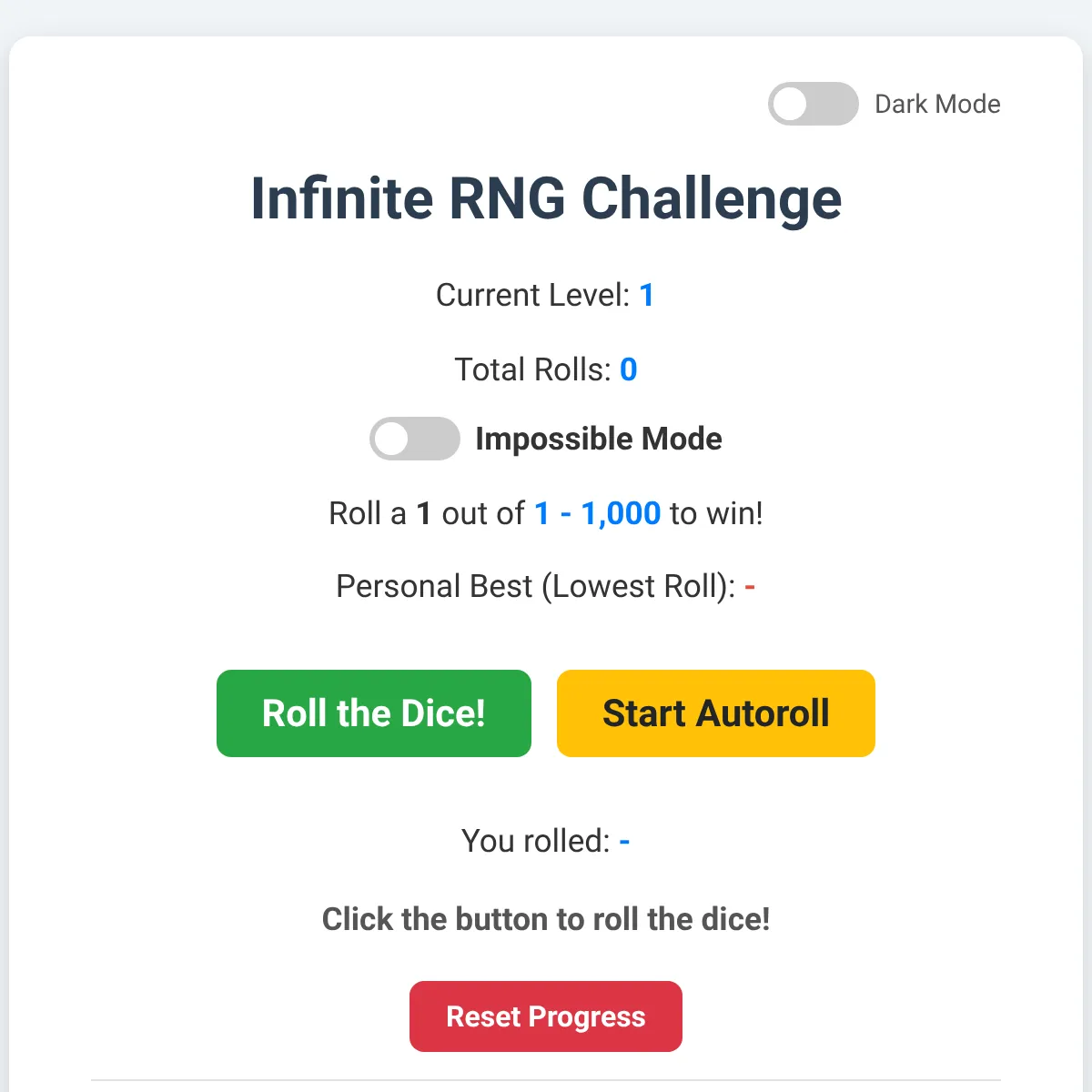Click the blue 1 - 1,000 range text
The height and width of the screenshot is (1092, 1092).
click(x=598, y=513)
